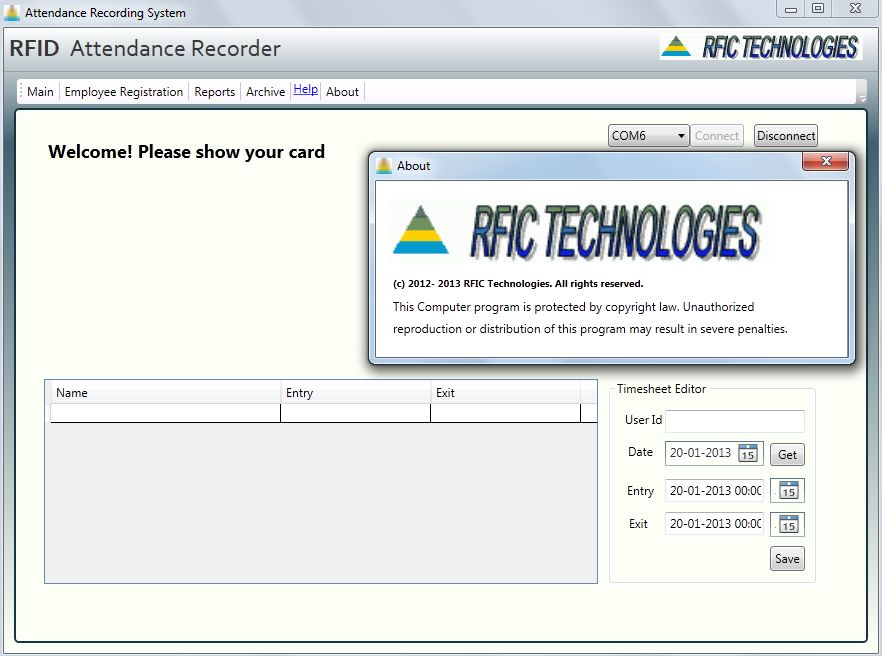Sort by the Entry column header
Image resolution: width=882 pixels, height=656 pixels.
[x=356, y=393]
